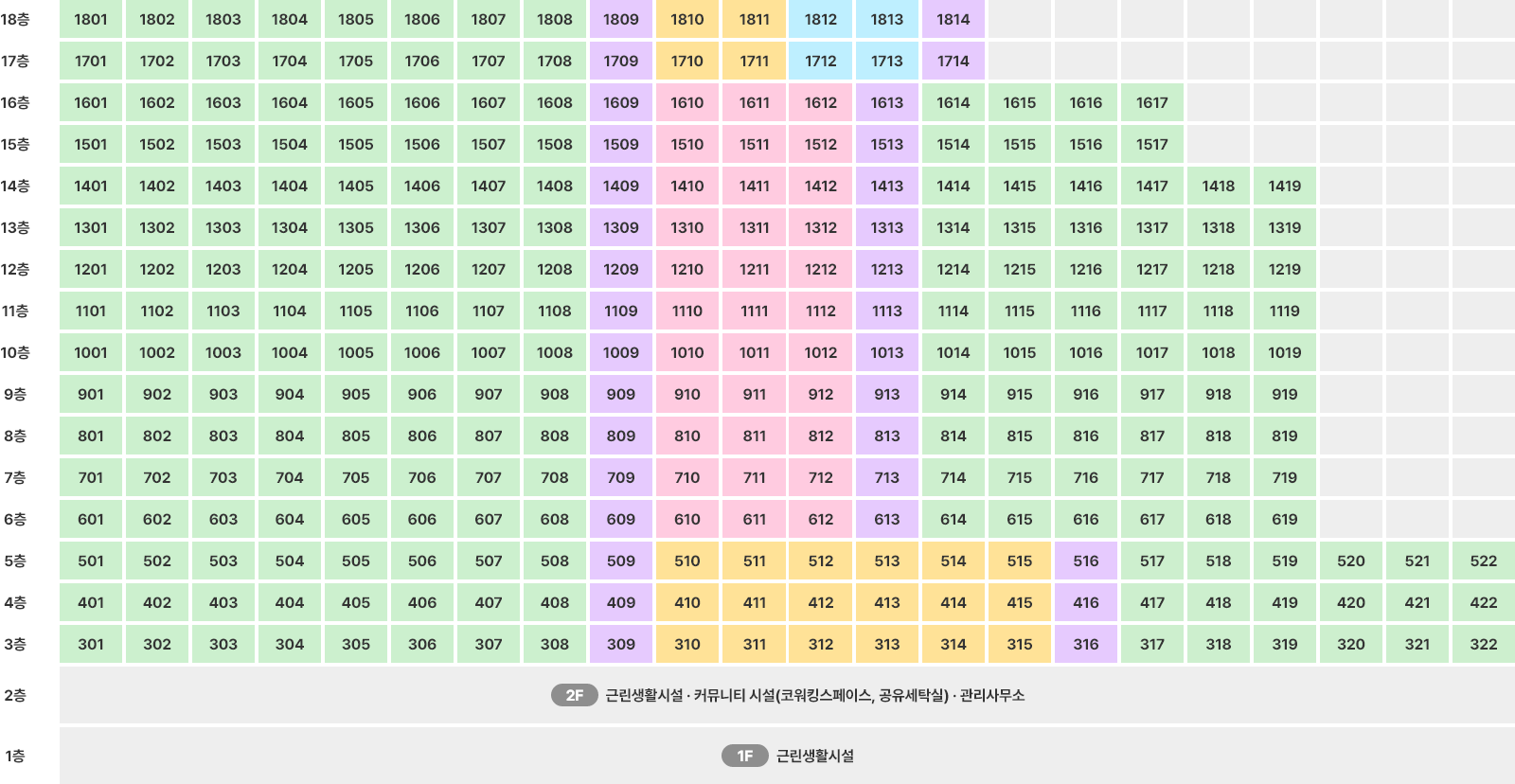The height and width of the screenshot is (784, 1515).
Task: Choose unit 1810 yellow cell
Action: (687, 19)
